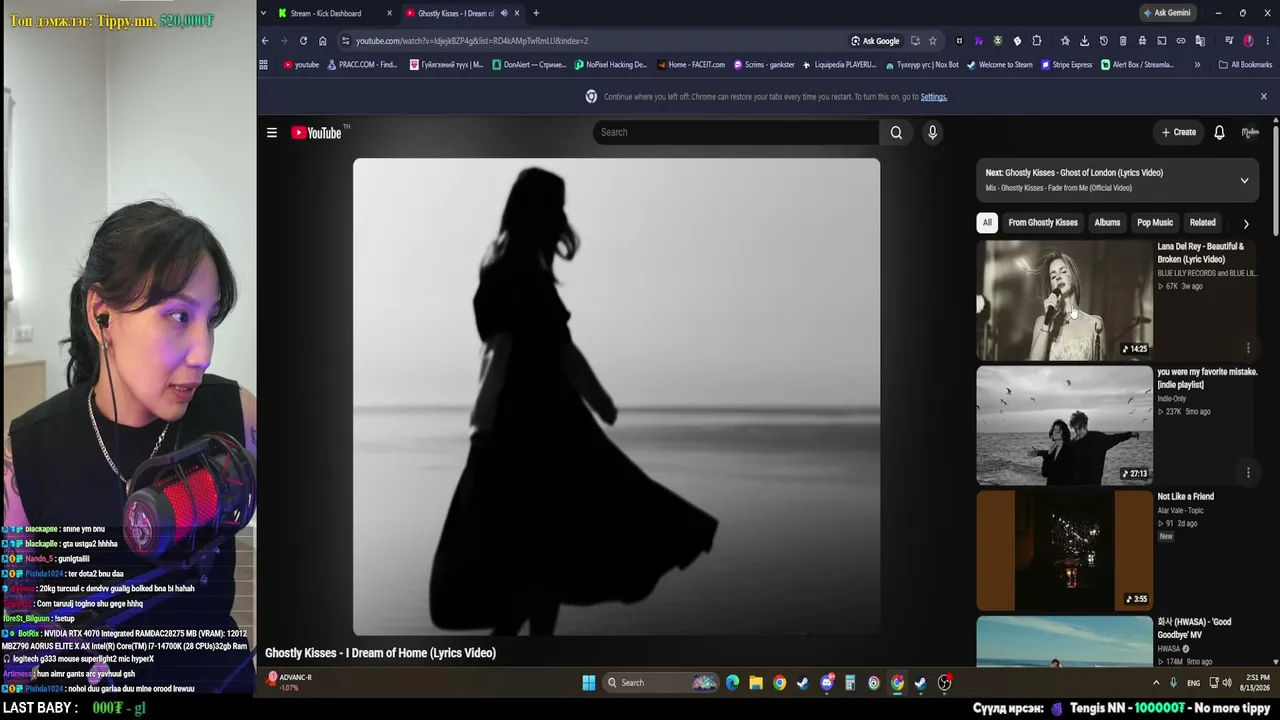
Task: Open the Create menu button
Action: (1179, 132)
